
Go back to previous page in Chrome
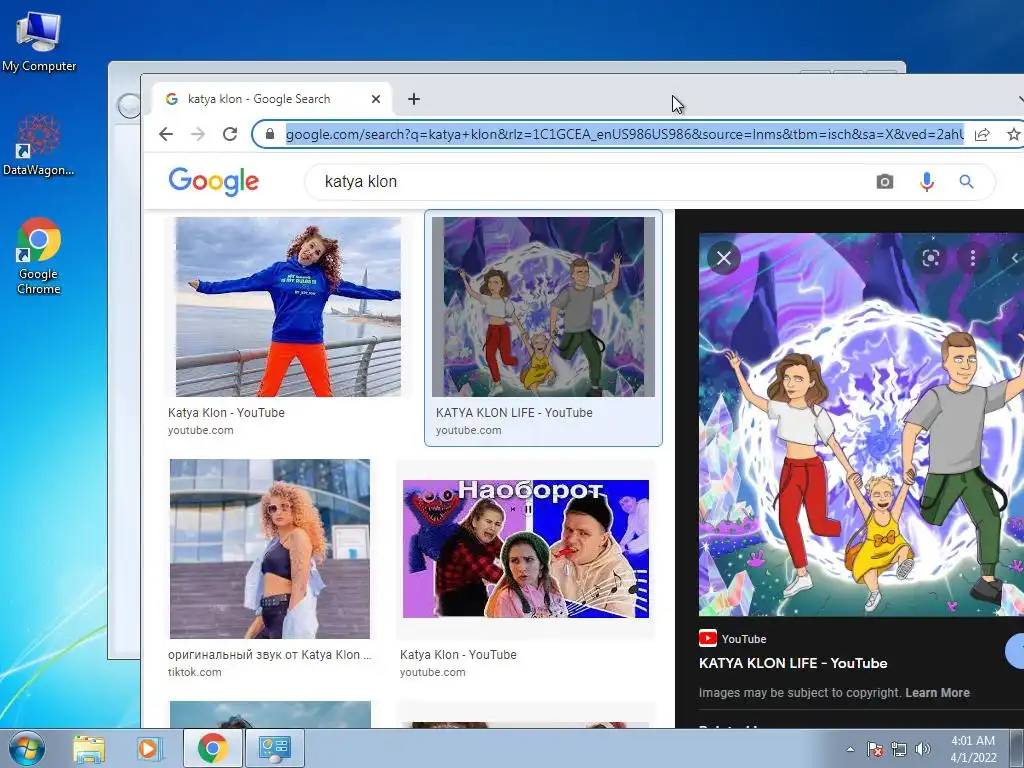(166, 134)
